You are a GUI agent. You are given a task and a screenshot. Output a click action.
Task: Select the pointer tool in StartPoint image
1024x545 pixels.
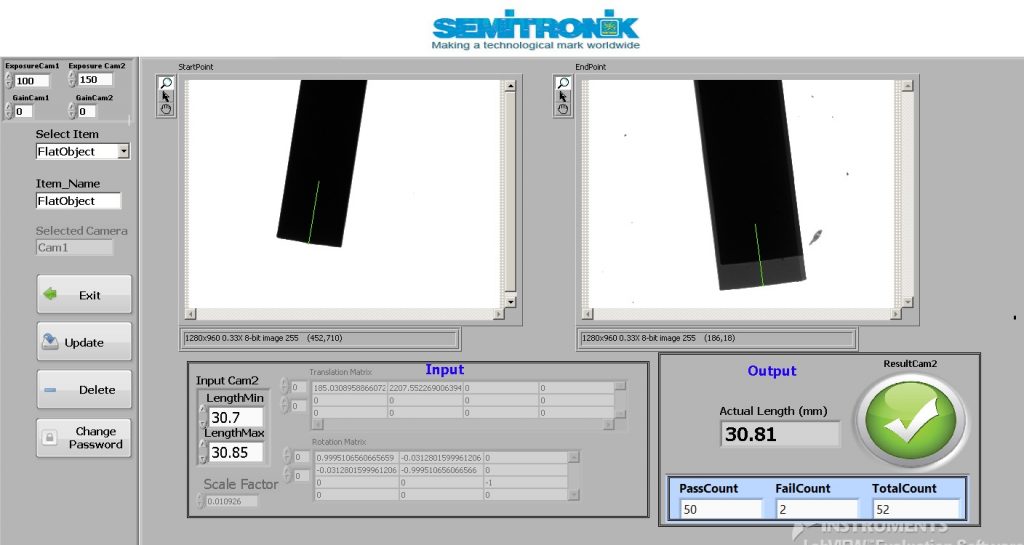pyautogui.click(x=166, y=97)
